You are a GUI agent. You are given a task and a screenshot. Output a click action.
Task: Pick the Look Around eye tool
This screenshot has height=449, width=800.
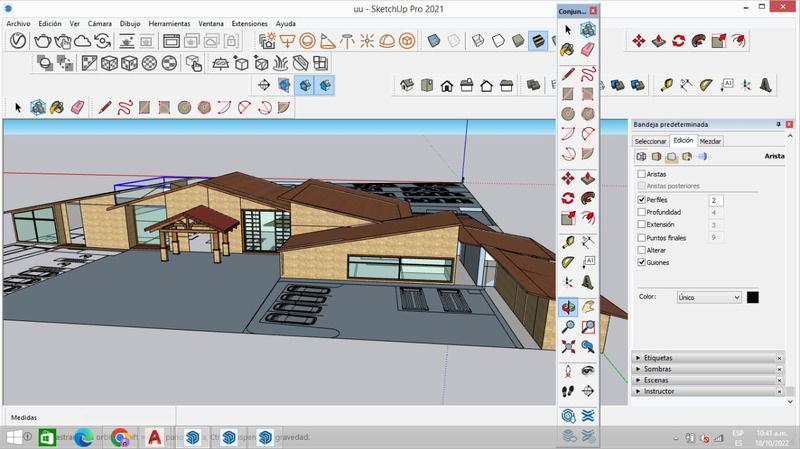click(588, 371)
